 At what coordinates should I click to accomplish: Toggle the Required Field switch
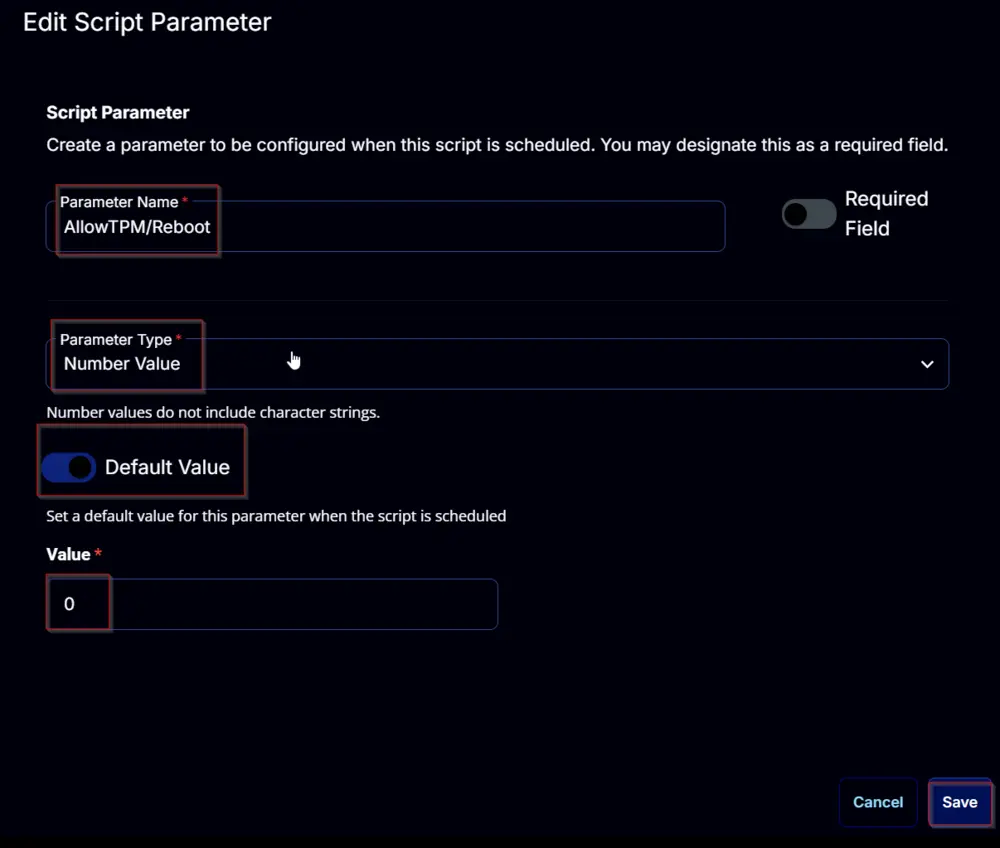809,214
